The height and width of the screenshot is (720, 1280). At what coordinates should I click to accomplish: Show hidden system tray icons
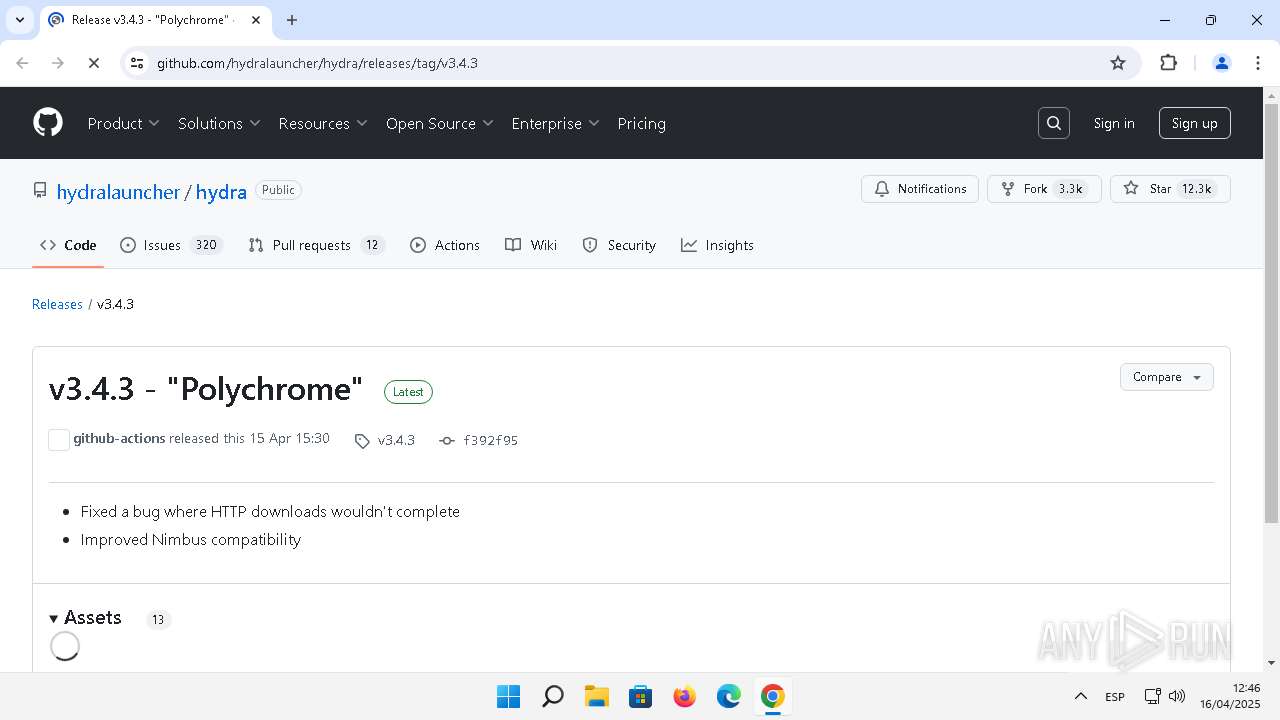[1080, 696]
